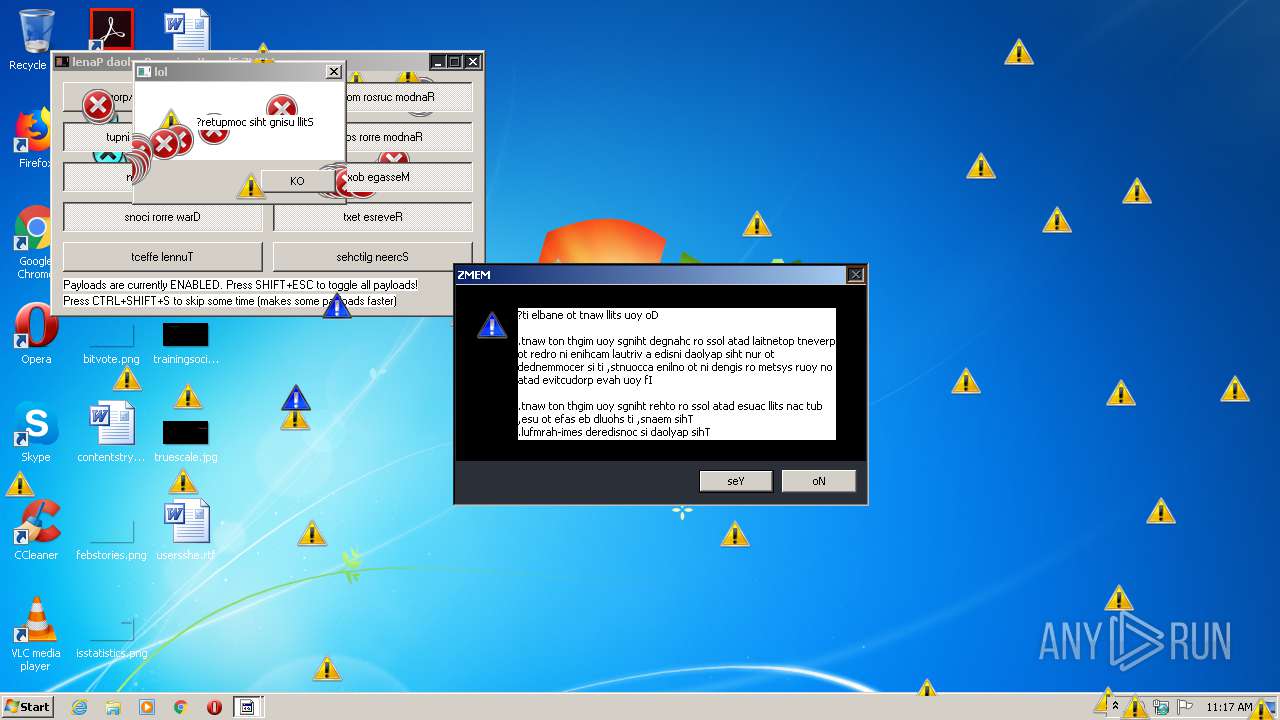Open Windows Media Player from taskbar
The width and height of the screenshot is (1280, 720).
pyautogui.click(x=147, y=707)
